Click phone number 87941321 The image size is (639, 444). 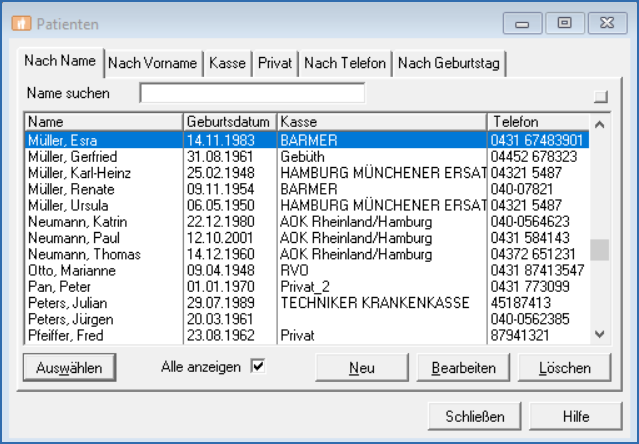click(520, 336)
